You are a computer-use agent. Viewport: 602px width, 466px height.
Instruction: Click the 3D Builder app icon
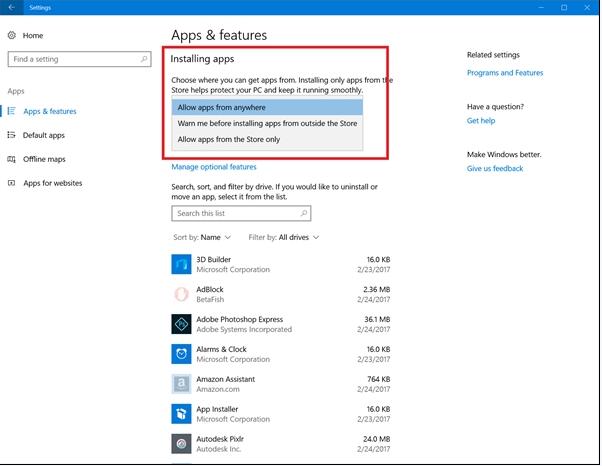(x=181, y=264)
